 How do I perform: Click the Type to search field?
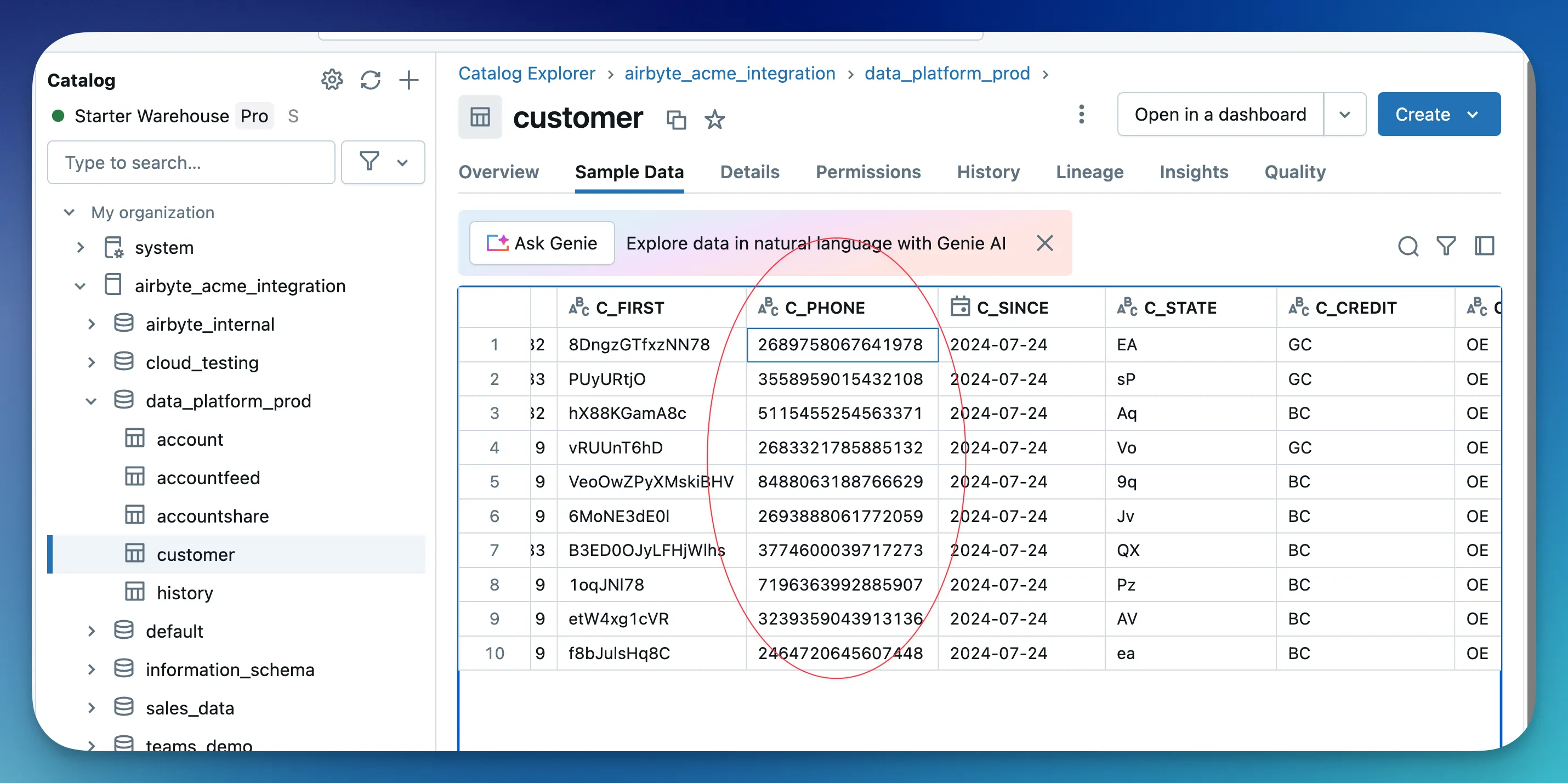click(191, 162)
